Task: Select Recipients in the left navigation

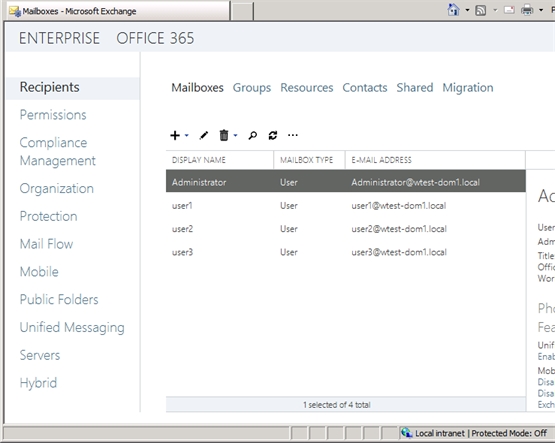Action: pyautogui.click(x=73, y=88)
